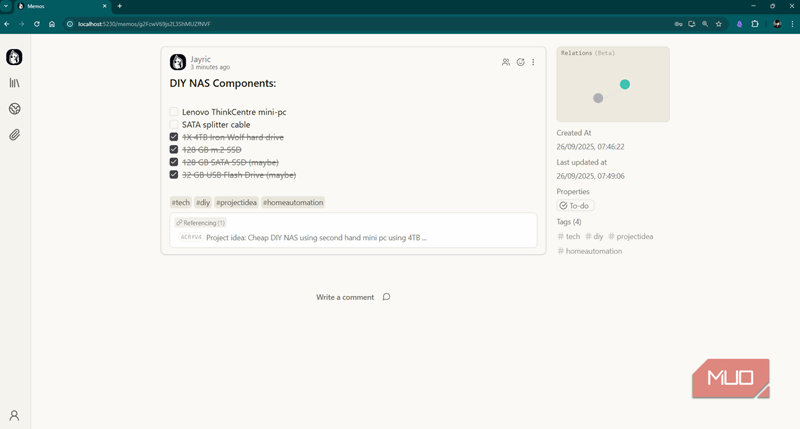Check the Lenovo ThinkCentre mini-pc checkbox
The width and height of the screenshot is (800, 429).
pyautogui.click(x=174, y=112)
